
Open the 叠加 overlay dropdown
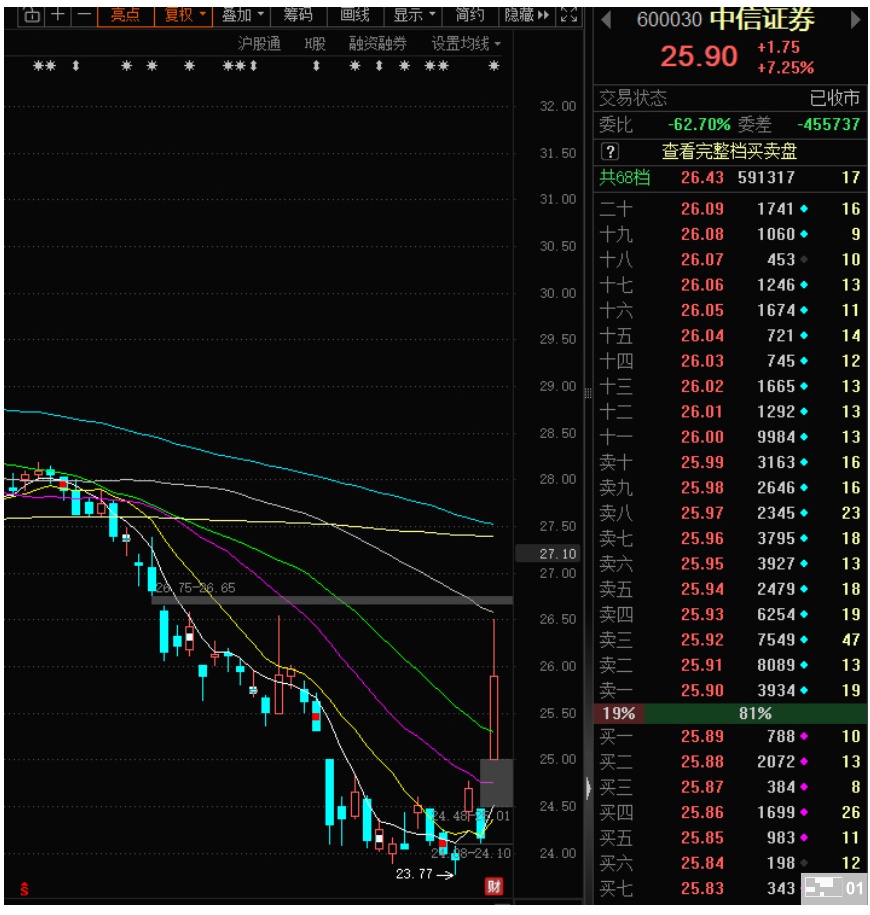click(243, 15)
